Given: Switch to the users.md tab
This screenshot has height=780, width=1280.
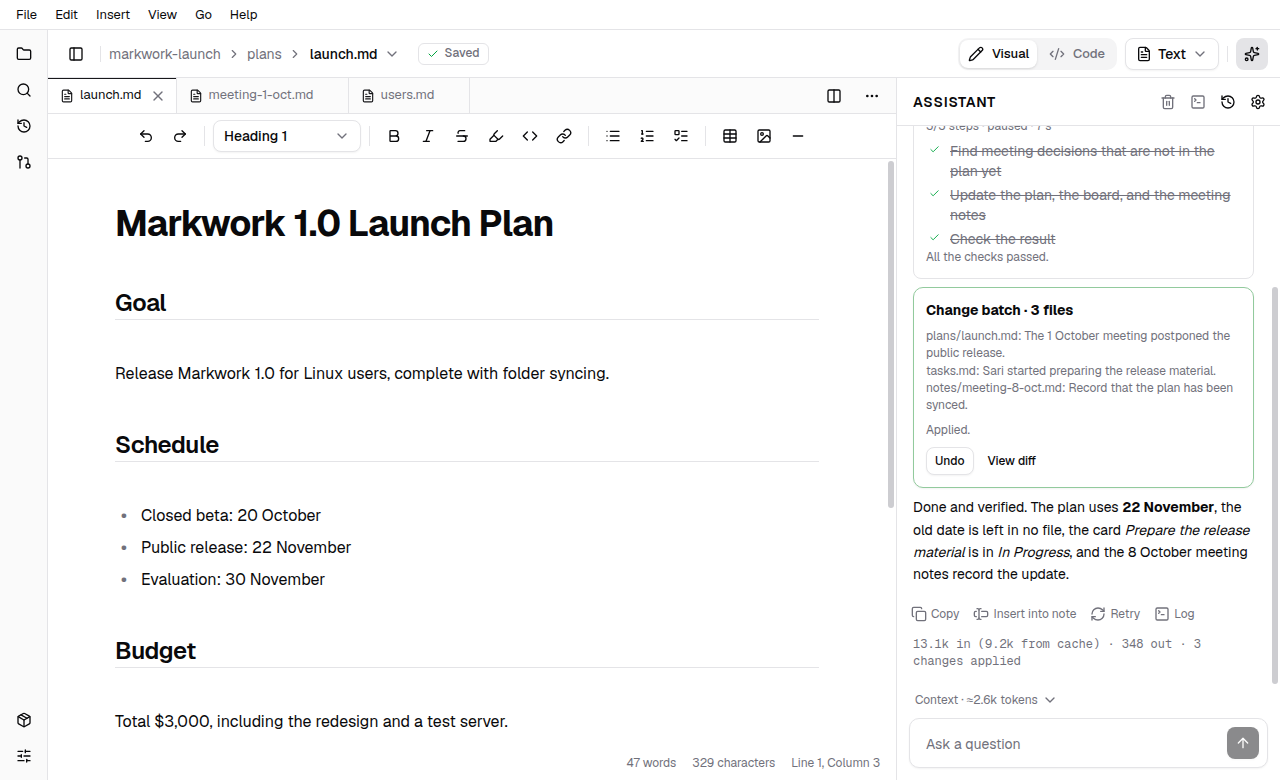Looking at the screenshot, I should (x=409, y=96).
